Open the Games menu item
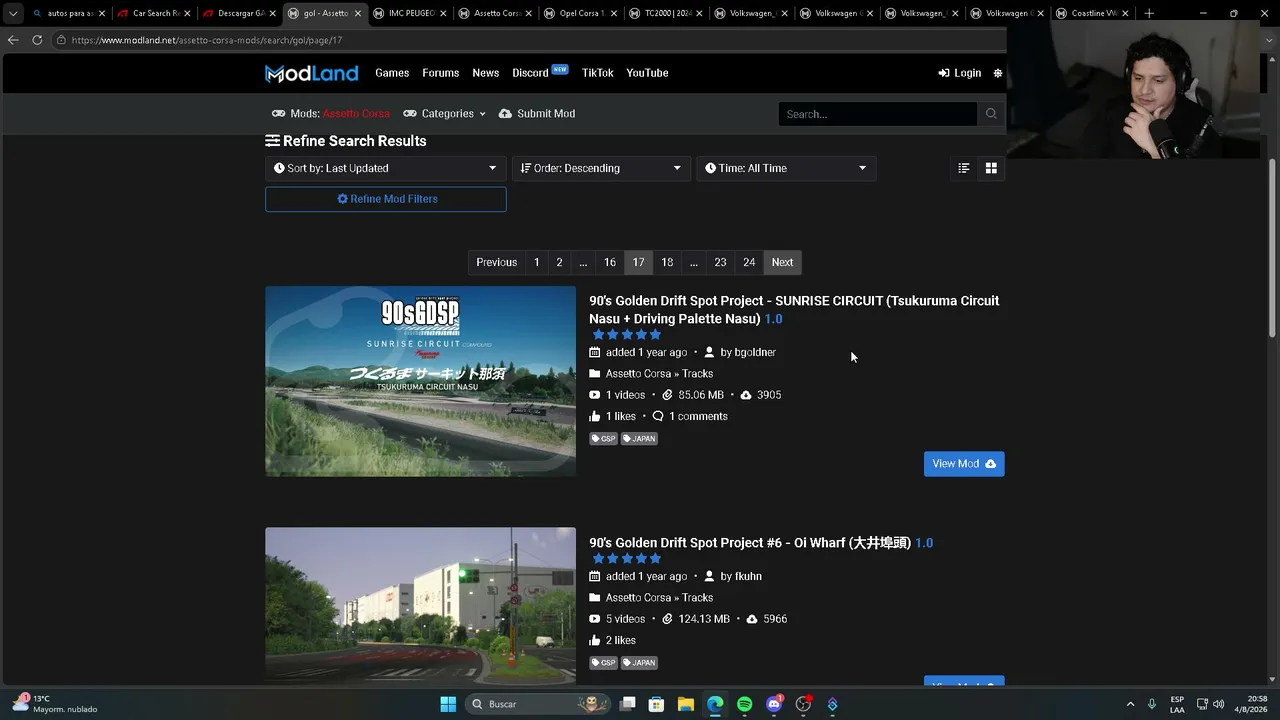The height and width of the screenshot is (720, 1280). (392, 73)
